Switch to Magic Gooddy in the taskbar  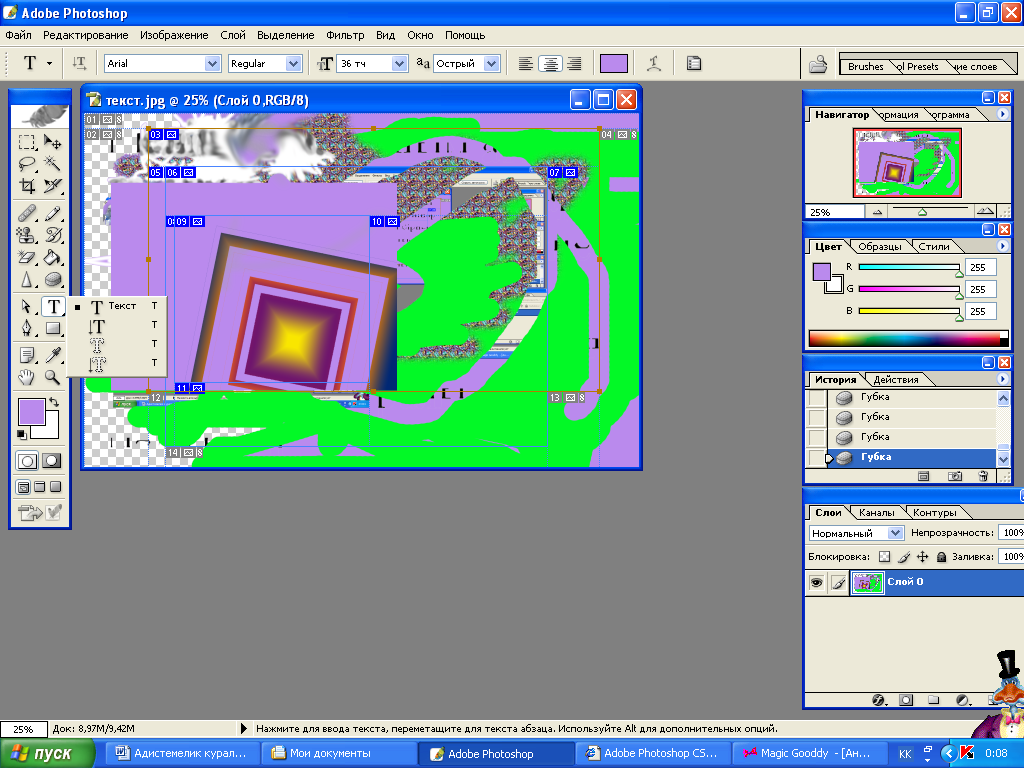(809, 754)
